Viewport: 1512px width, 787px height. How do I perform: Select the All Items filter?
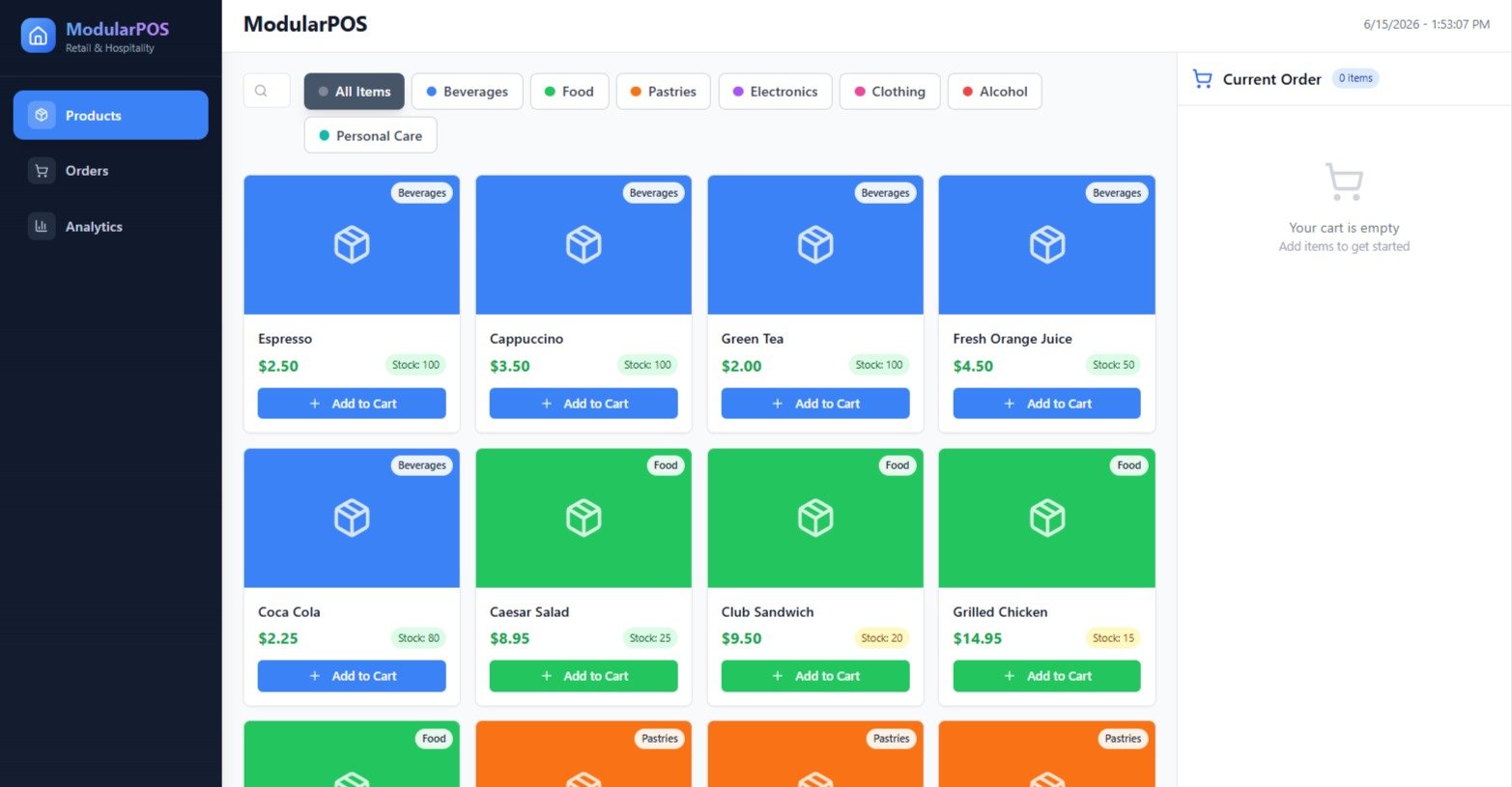354,92
